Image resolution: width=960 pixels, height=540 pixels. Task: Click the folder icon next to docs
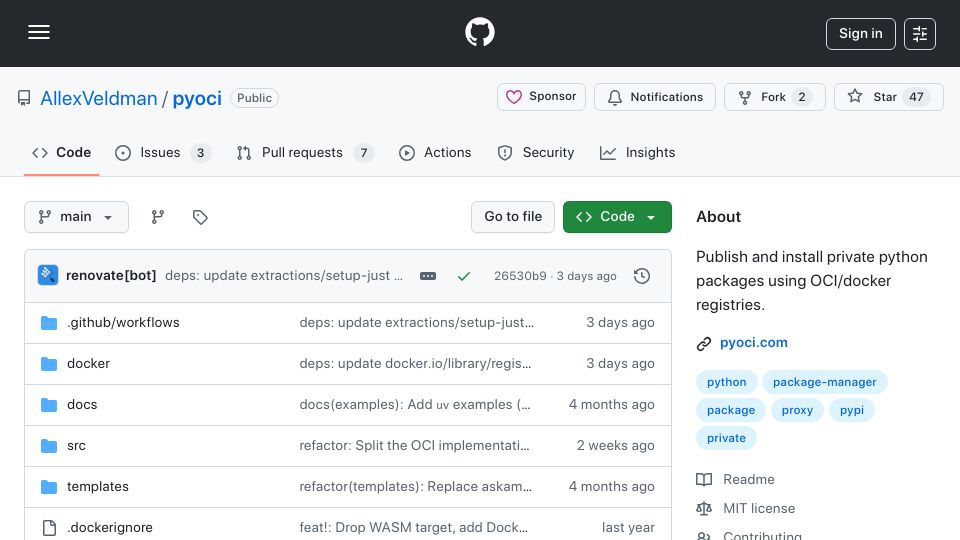49,405
